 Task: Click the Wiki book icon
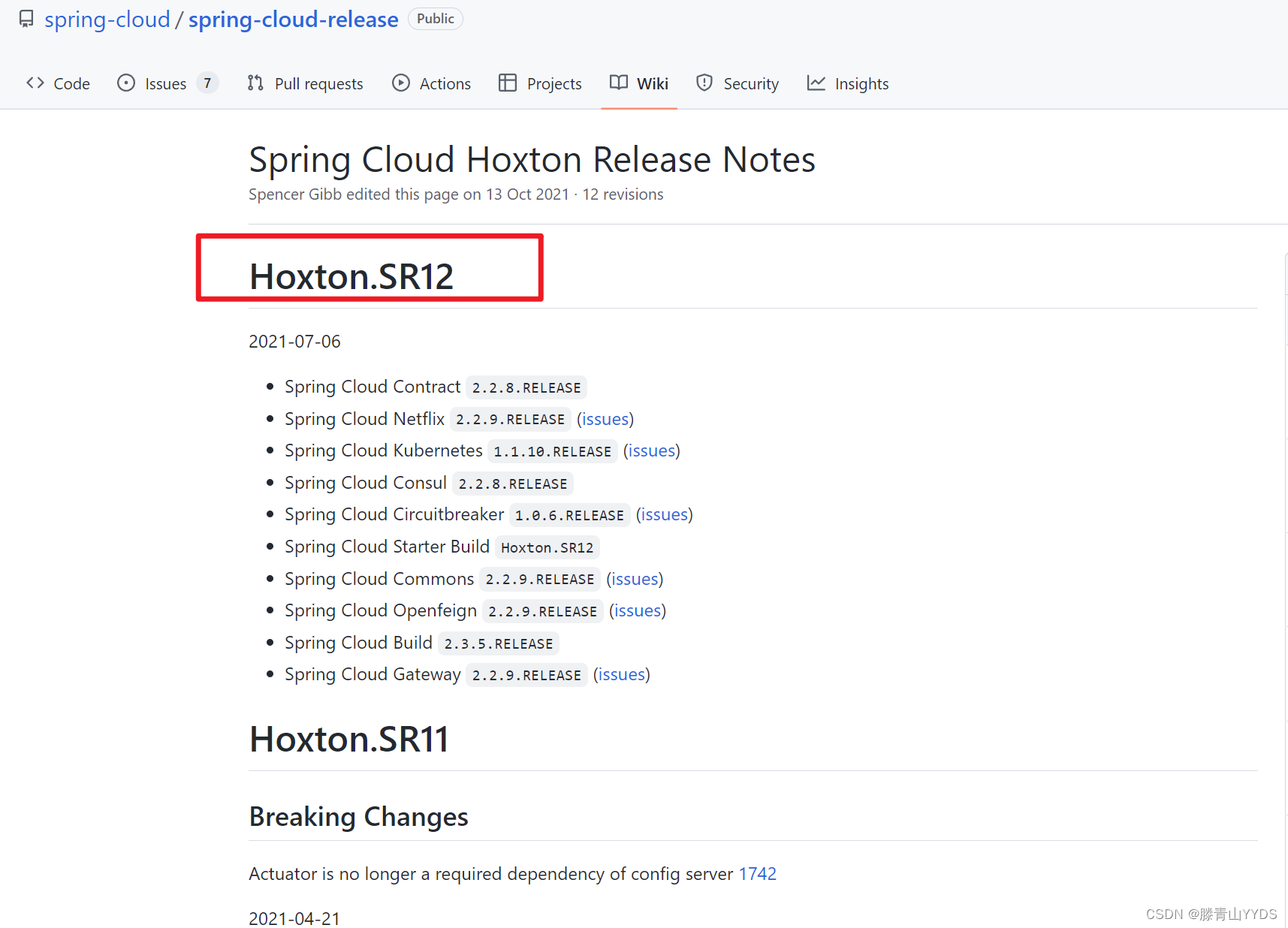point(619,83)
